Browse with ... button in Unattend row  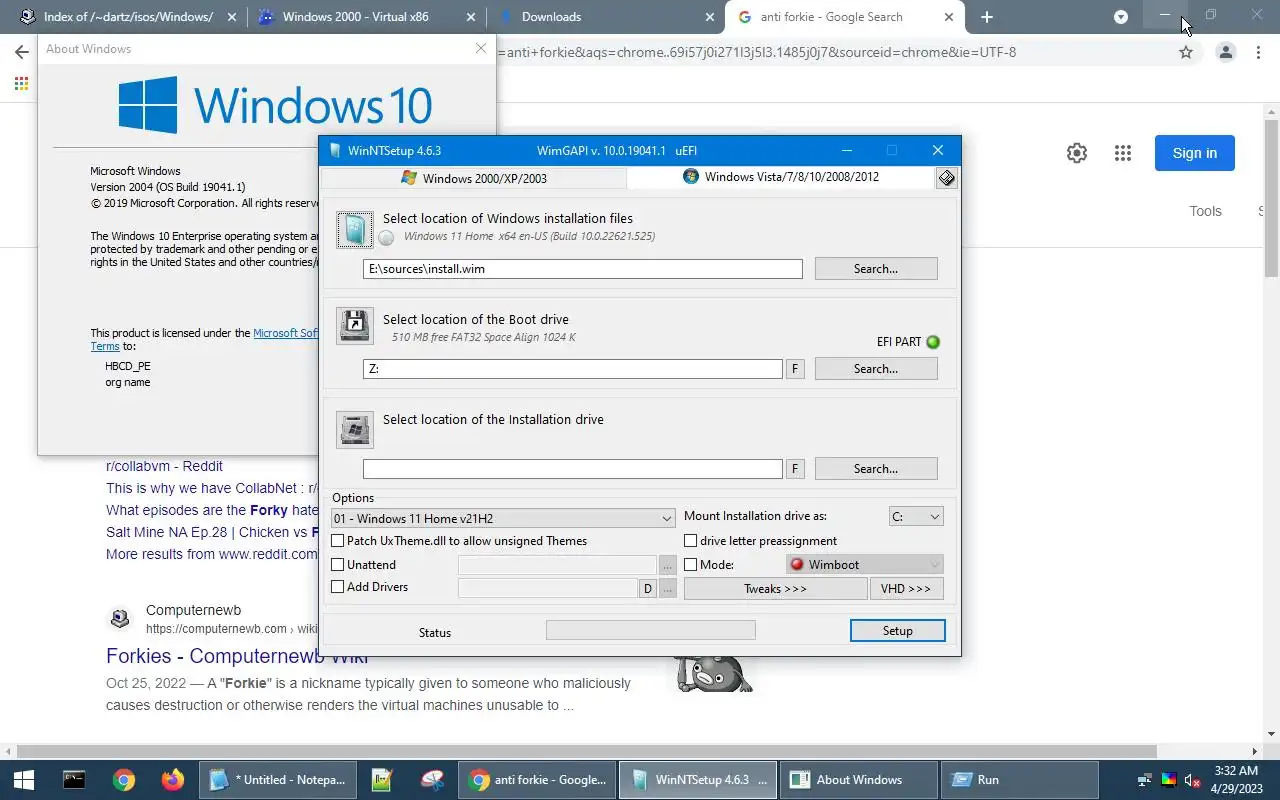[x=668, y=566]
